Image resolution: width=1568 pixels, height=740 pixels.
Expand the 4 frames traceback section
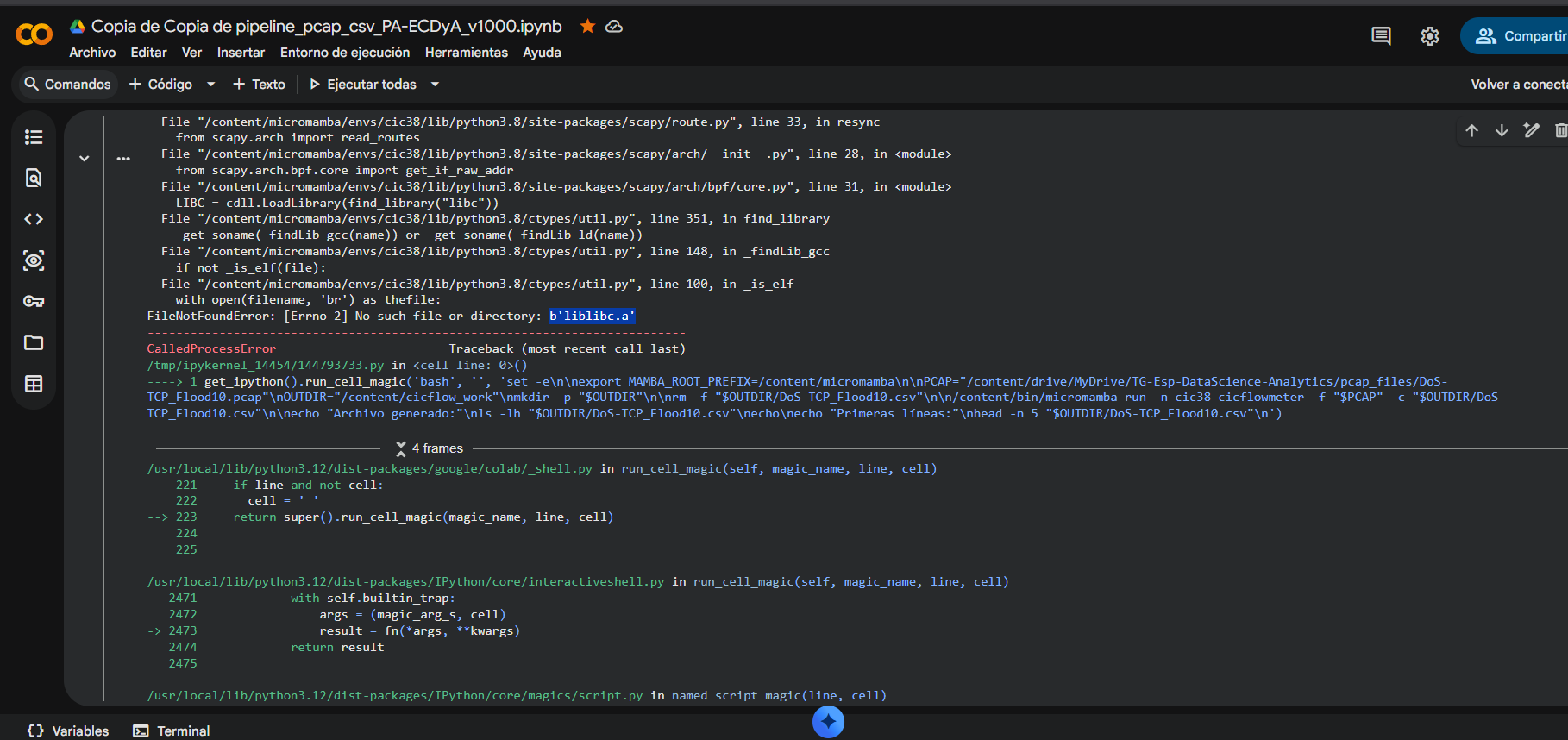pos(430,448)
